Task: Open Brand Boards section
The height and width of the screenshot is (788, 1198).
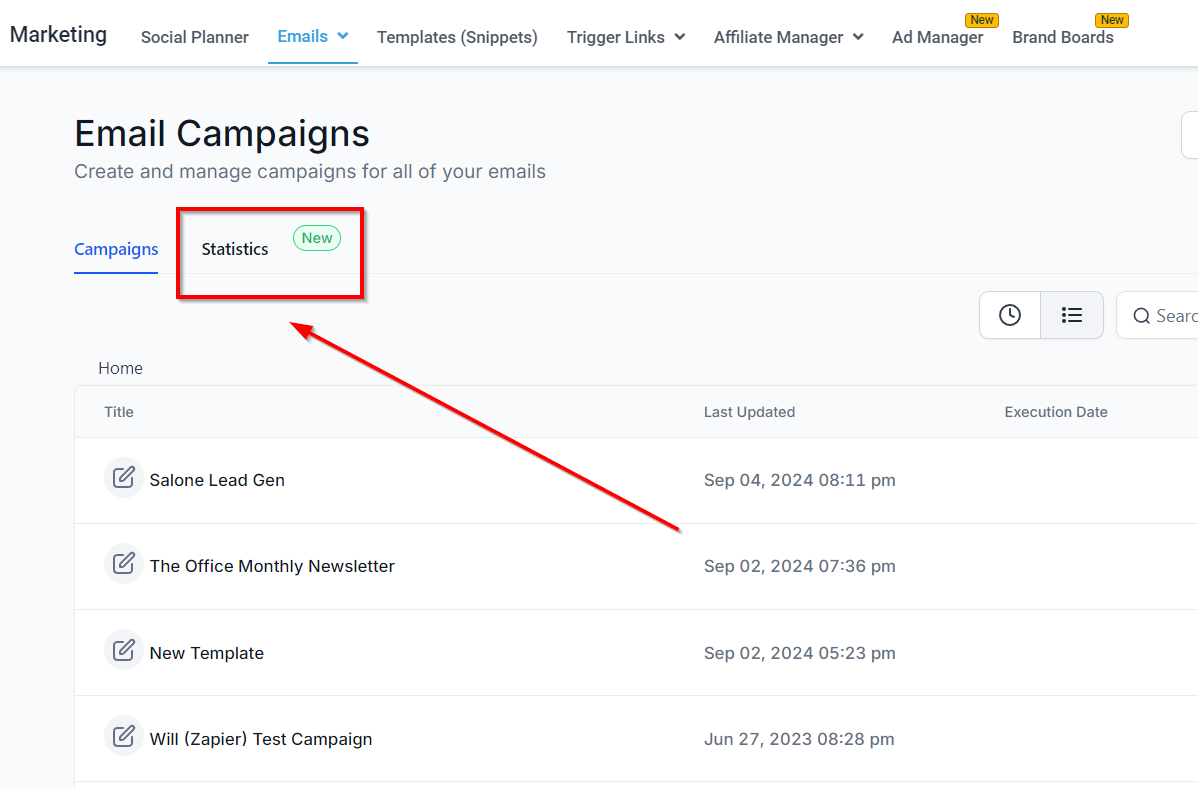Action: tap(1063, 37)
